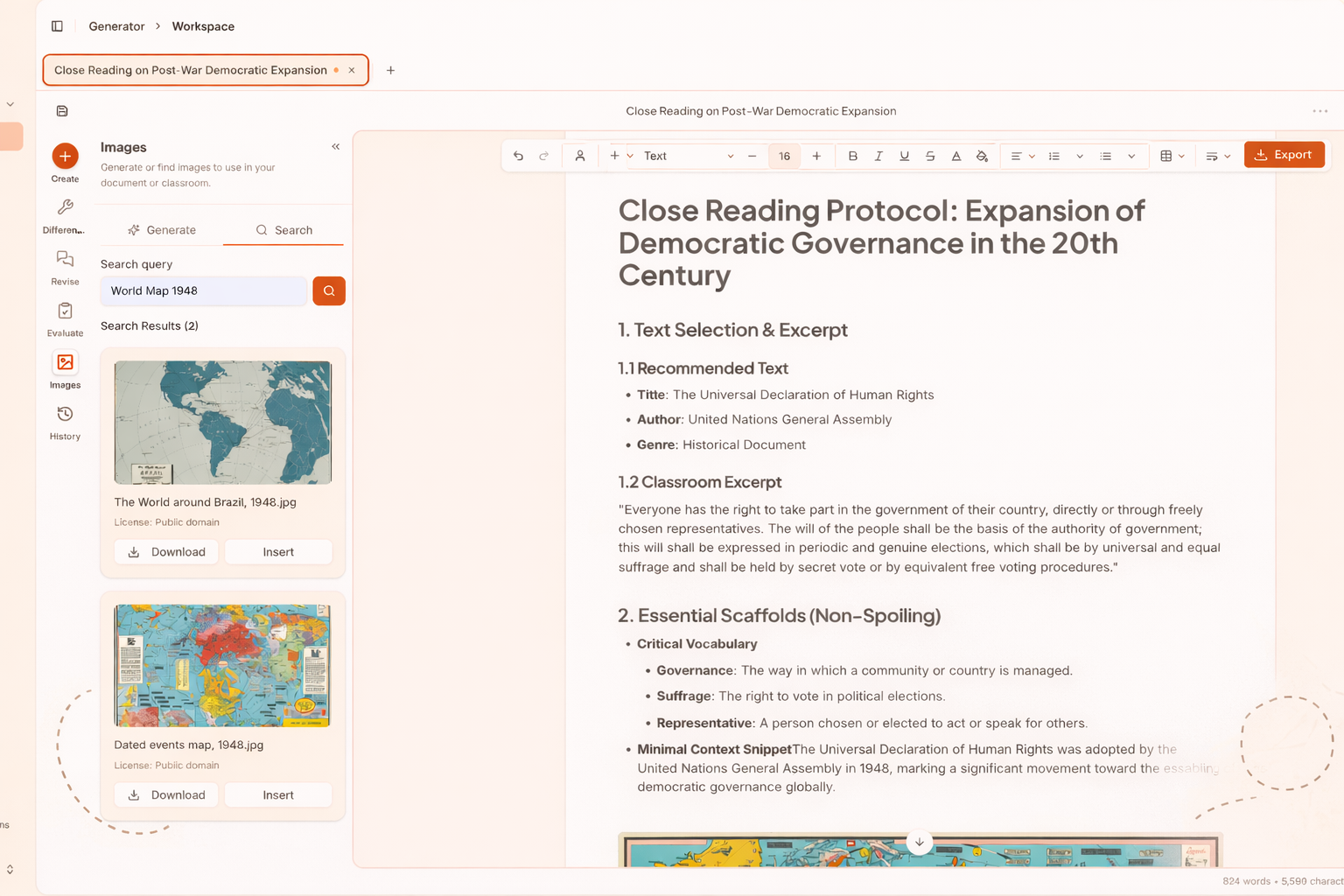Open the text color tool

956,156
